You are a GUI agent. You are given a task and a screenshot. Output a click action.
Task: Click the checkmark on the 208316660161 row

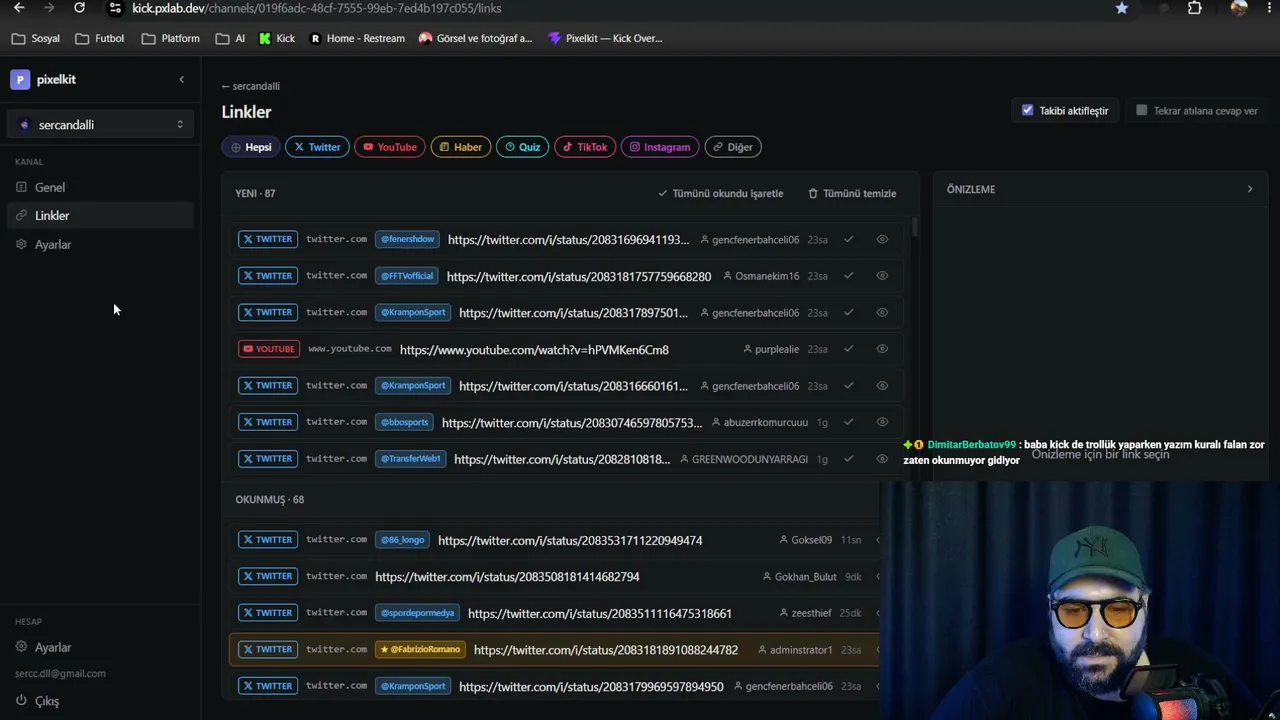[849, 386]
